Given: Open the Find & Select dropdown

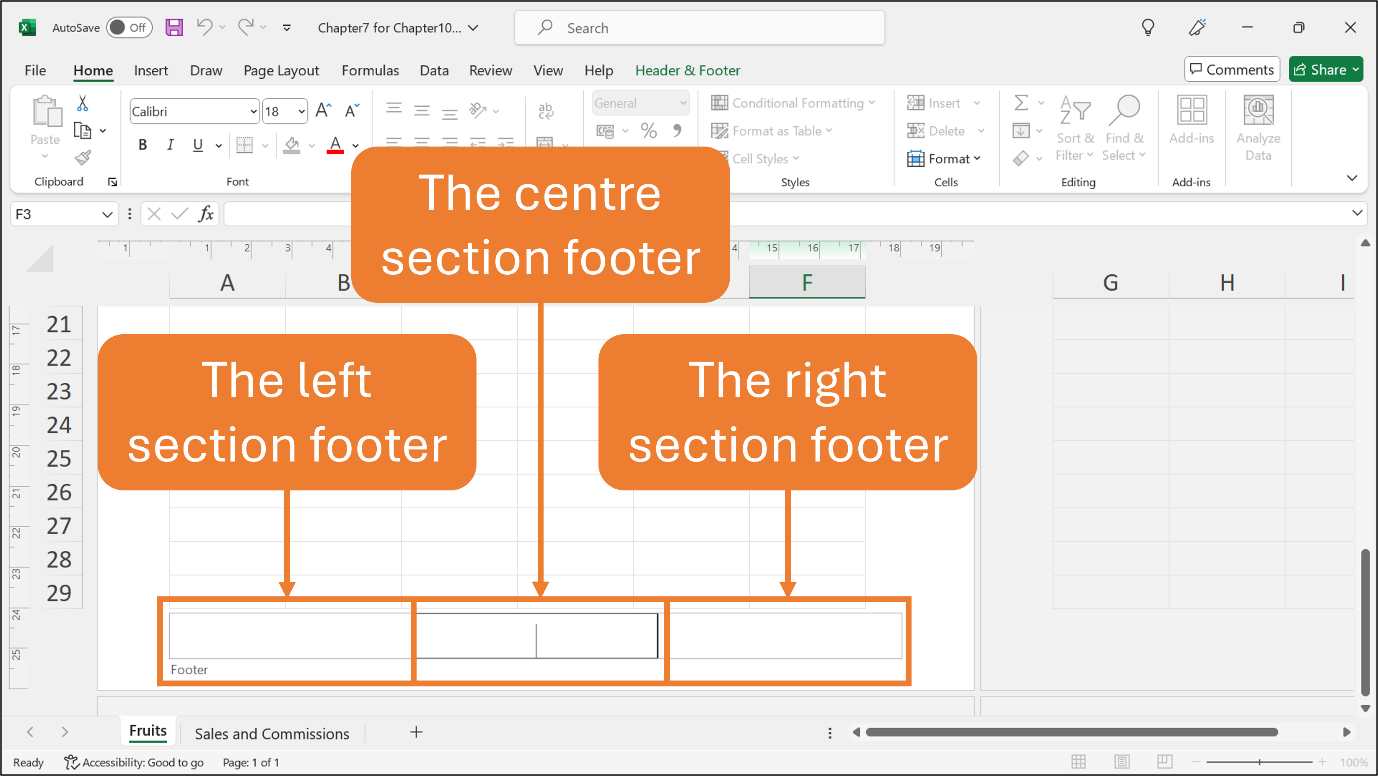Looking at the screenshot, I should [x=1124, y=128].
